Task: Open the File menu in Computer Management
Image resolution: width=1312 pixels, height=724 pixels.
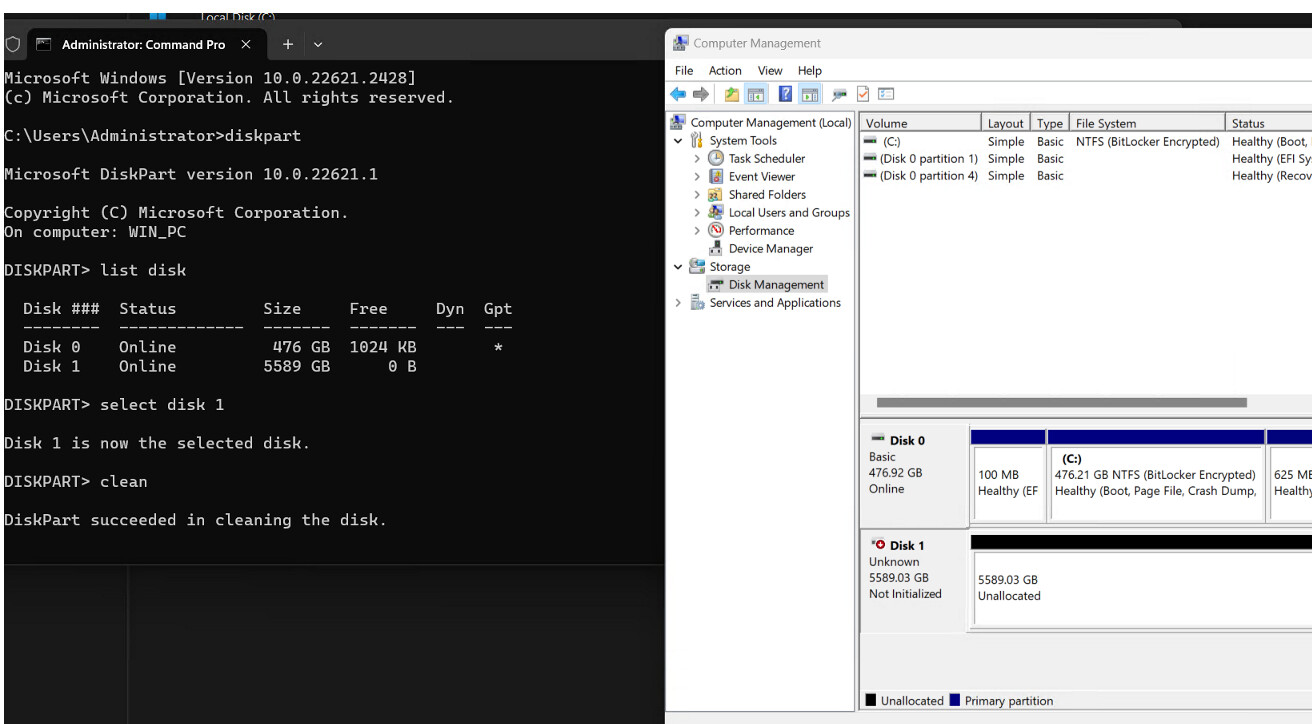Action: click(x=684, y=70)
